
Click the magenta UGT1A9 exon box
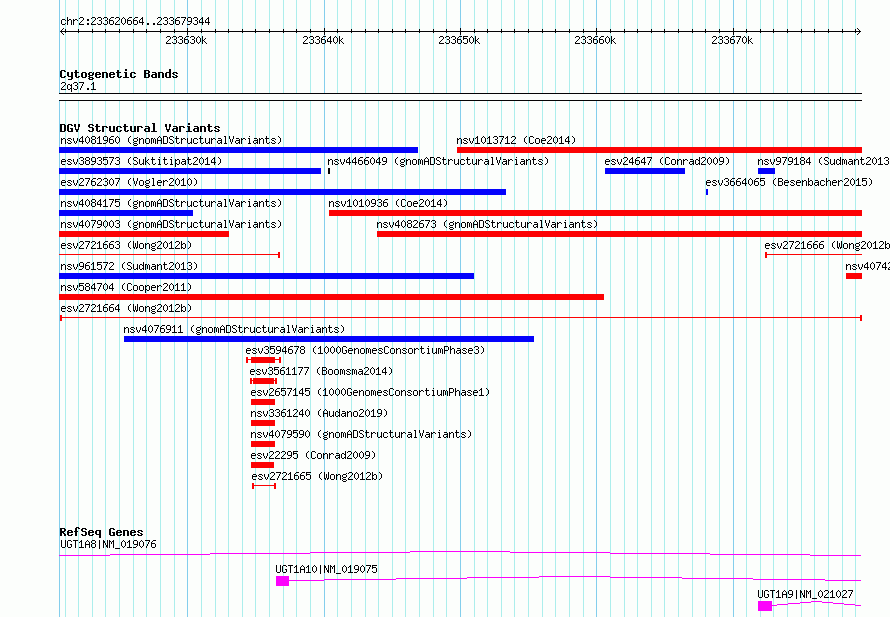click(765, 606)
